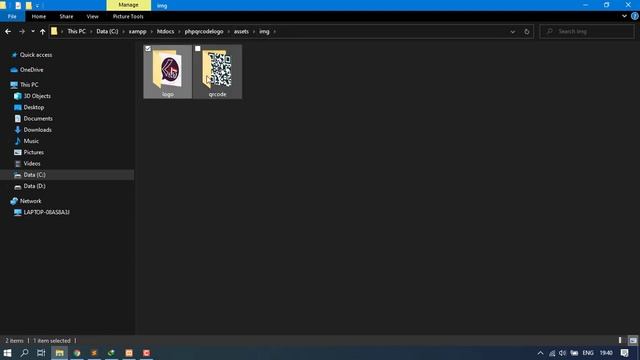Image resolution: width=640 pixels, height=360 pixels.
Task: Open the Windows Start menu
Action: tap(7, 353)
